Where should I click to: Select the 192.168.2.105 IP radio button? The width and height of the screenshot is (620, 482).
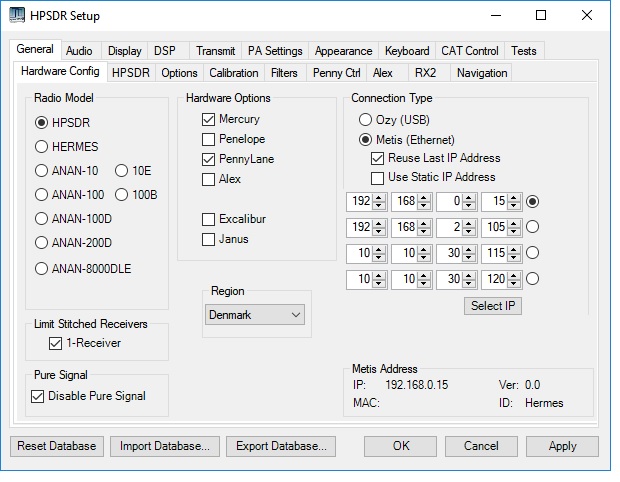coord(533,227)
